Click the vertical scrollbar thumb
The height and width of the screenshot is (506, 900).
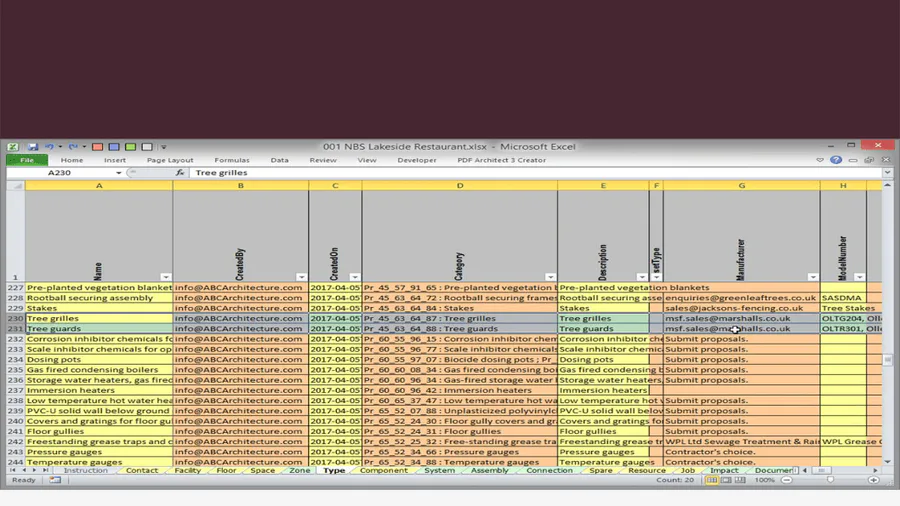[887, 360]
